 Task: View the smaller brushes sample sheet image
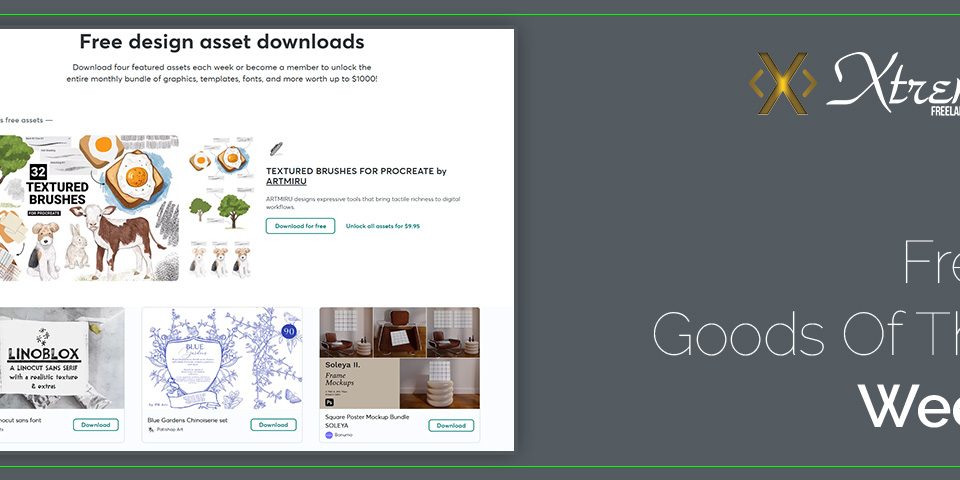(220, 208)
